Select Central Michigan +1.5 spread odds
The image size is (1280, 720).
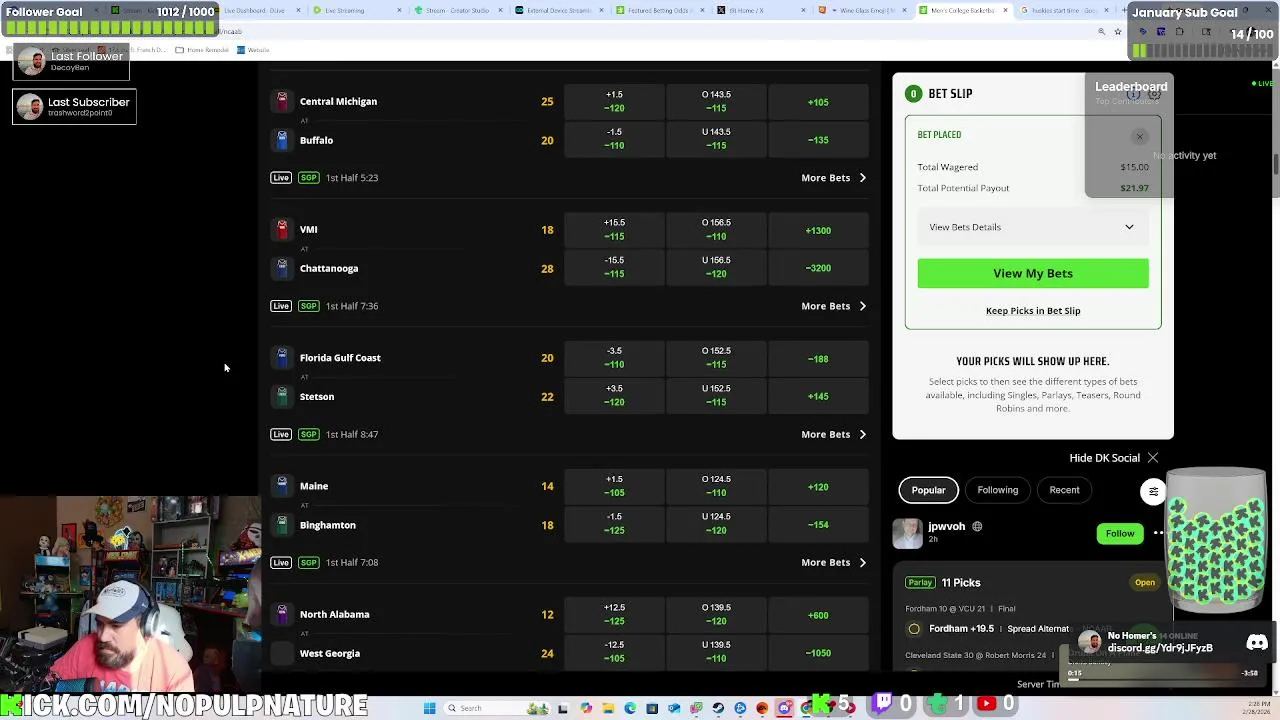[x=614, y=101]
